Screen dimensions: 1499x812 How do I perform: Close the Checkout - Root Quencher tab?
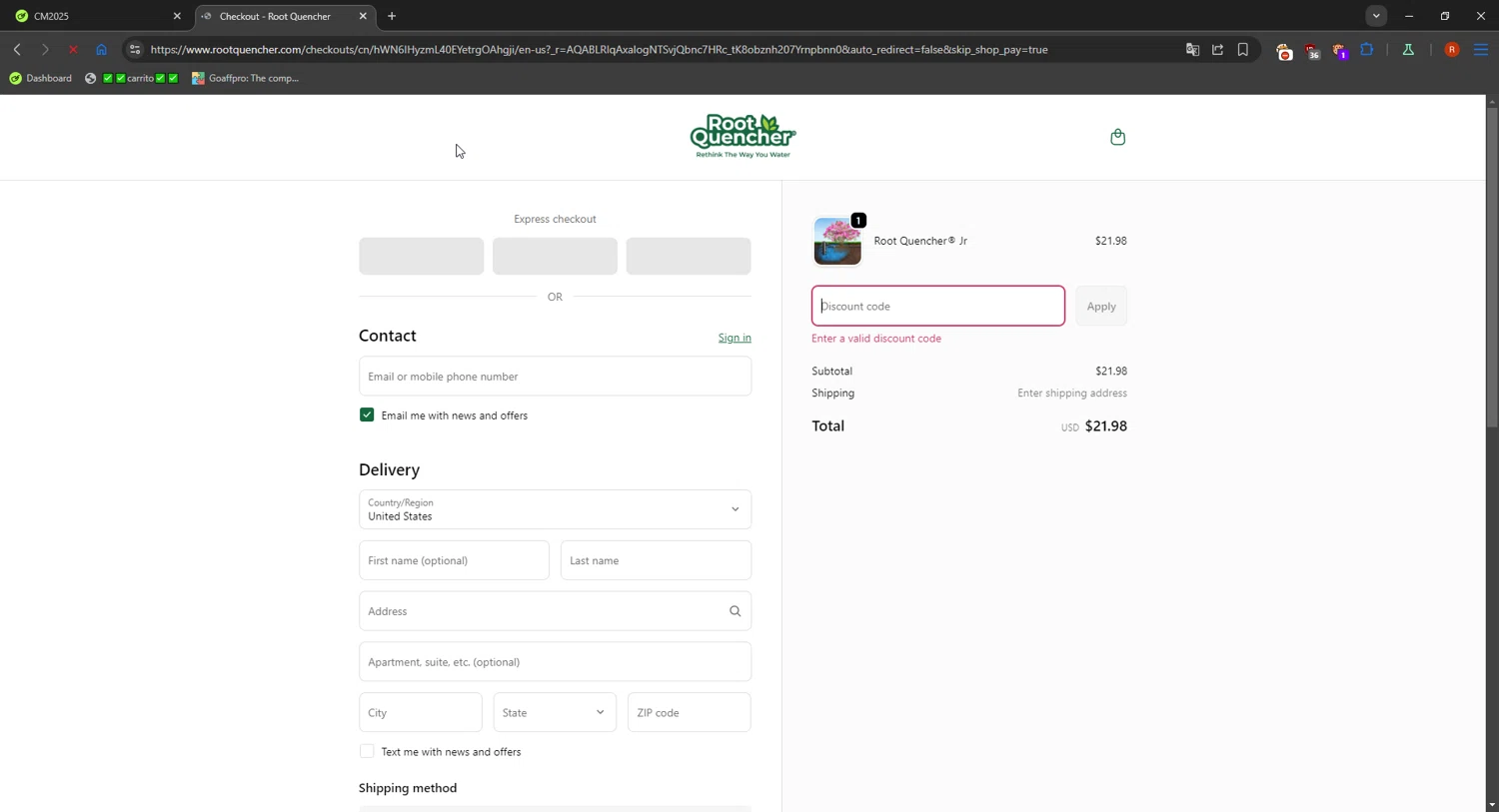pyautogui.click(x=363, y=16)
